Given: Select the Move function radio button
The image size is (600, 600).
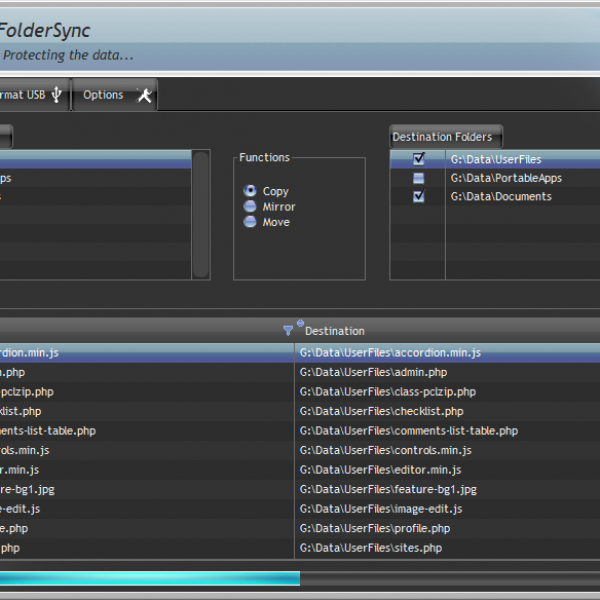Looking at the screenshot, I should point(250,222).
